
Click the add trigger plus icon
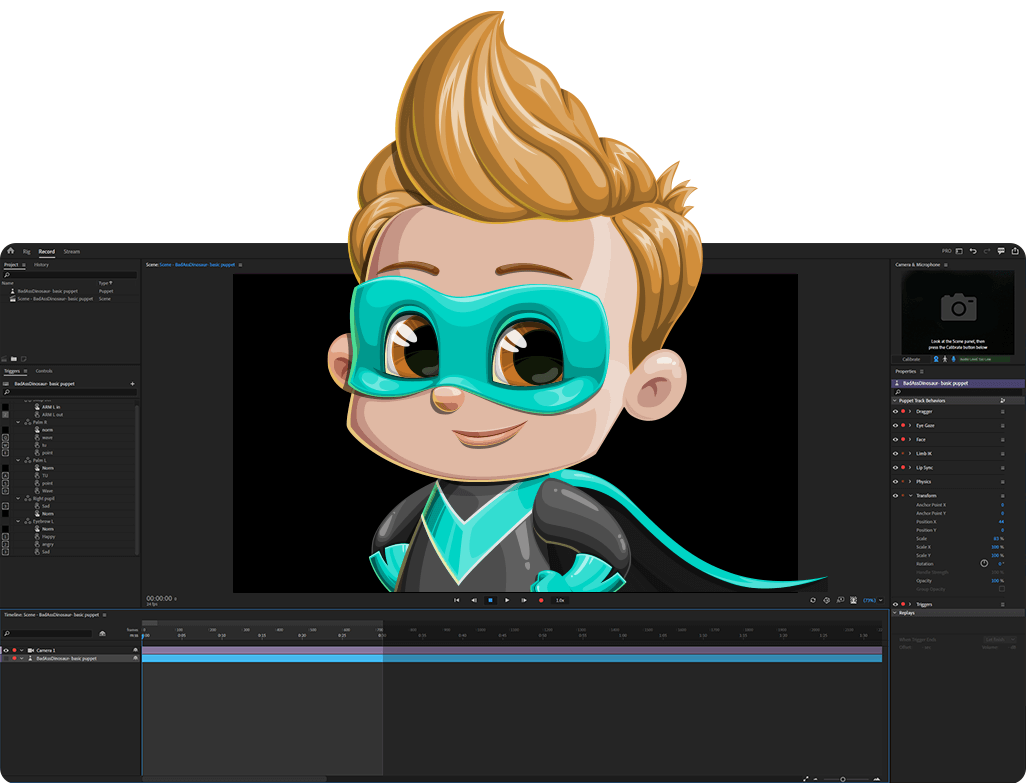pos(132,383)
